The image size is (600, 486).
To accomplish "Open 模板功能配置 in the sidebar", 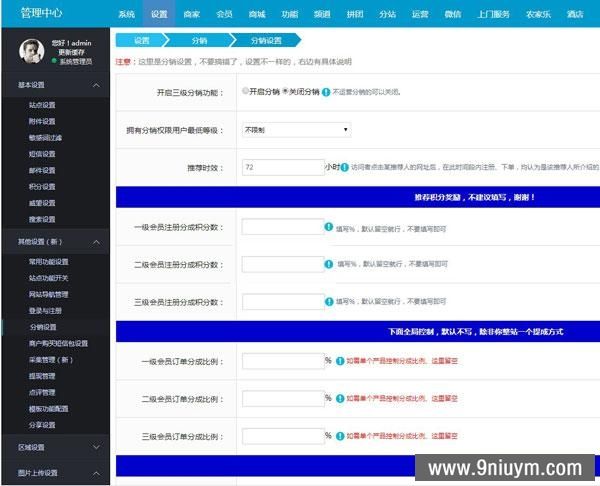I will 49,409.
